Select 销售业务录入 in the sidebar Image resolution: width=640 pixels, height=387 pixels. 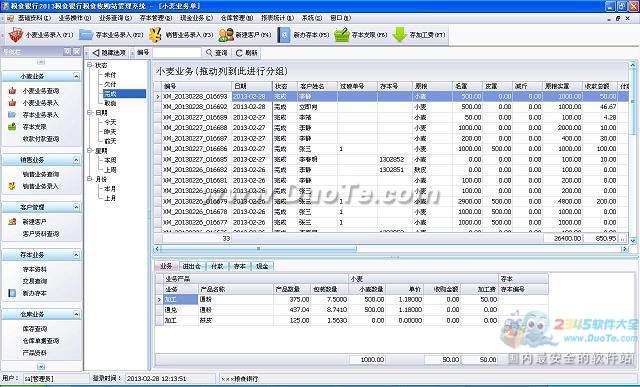click(40, 186)
